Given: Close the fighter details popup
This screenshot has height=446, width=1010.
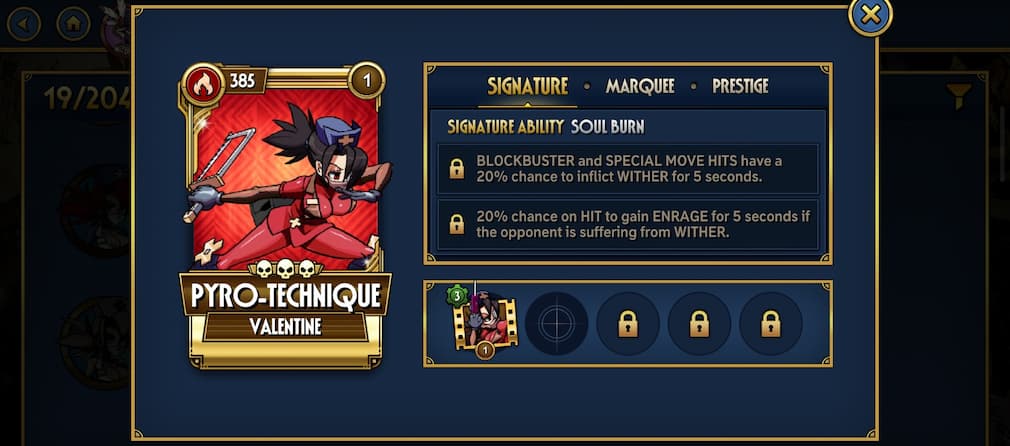Looking at the screenshot, I should [x=870, y=15].
